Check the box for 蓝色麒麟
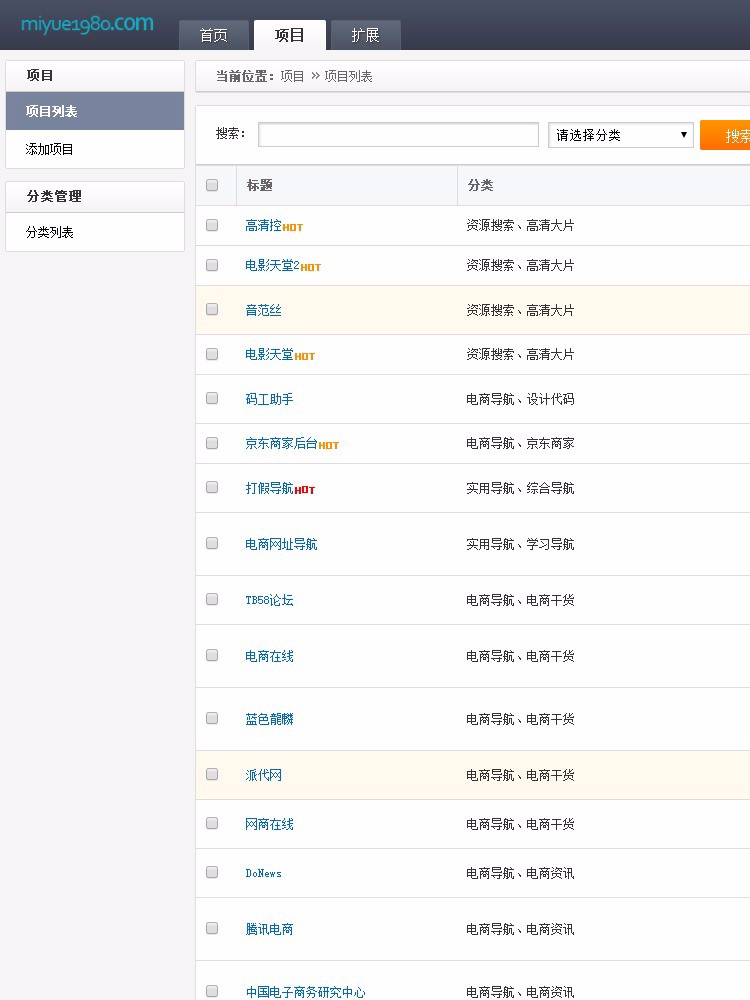Image resolution: width=750 pixels, height=1000 pixels. click(x=212, y=719)
